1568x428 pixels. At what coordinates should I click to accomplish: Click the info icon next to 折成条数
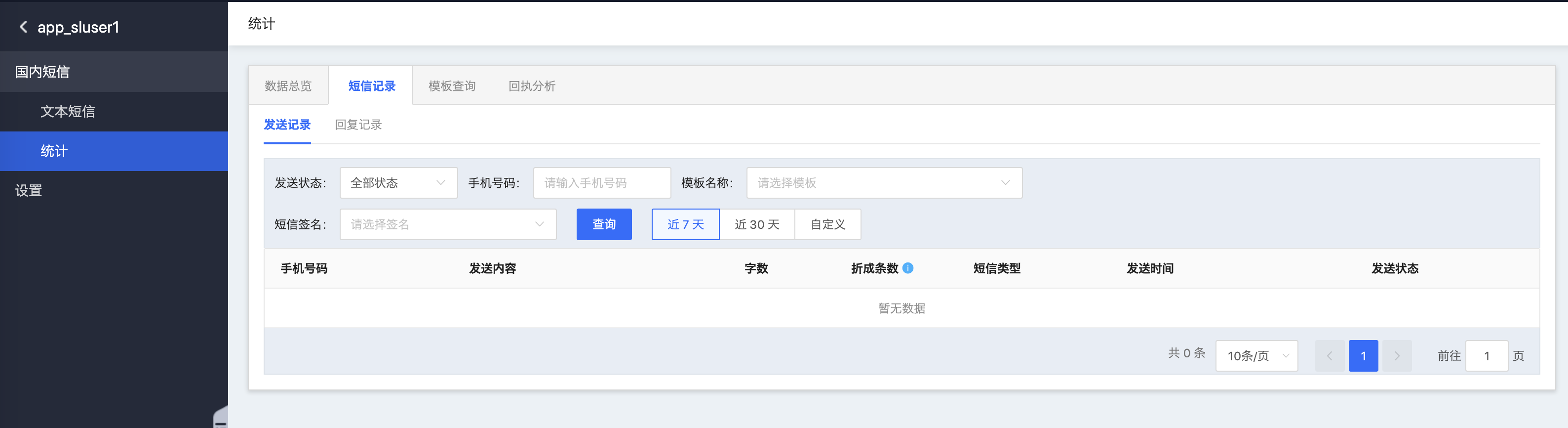[x=907, y=268]
